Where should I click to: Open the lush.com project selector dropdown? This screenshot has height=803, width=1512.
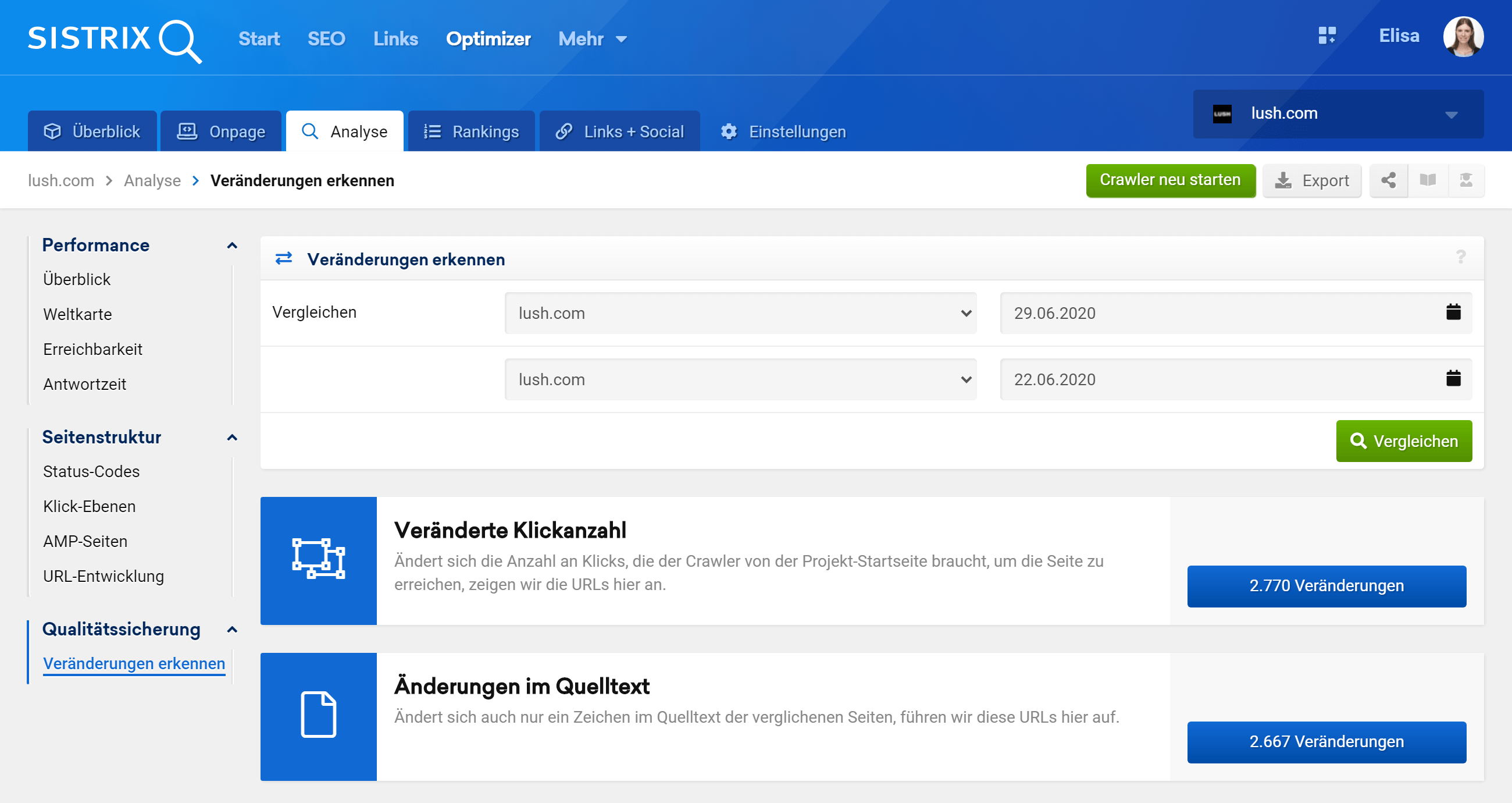tap(1338, 114)
